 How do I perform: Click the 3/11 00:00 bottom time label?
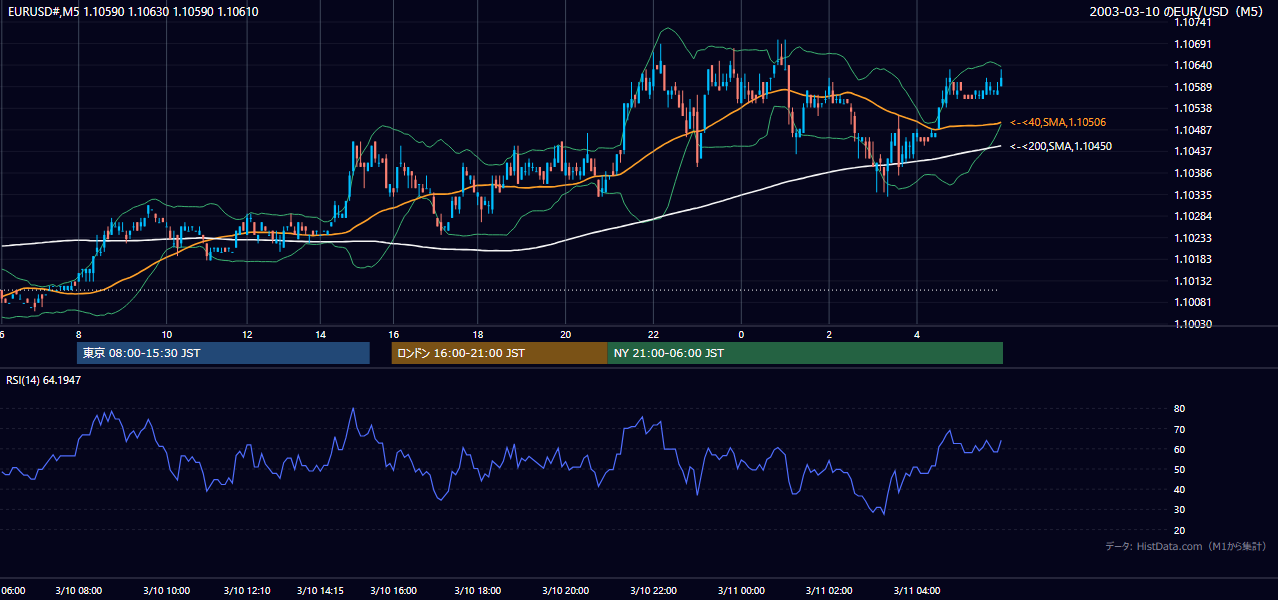742,590
